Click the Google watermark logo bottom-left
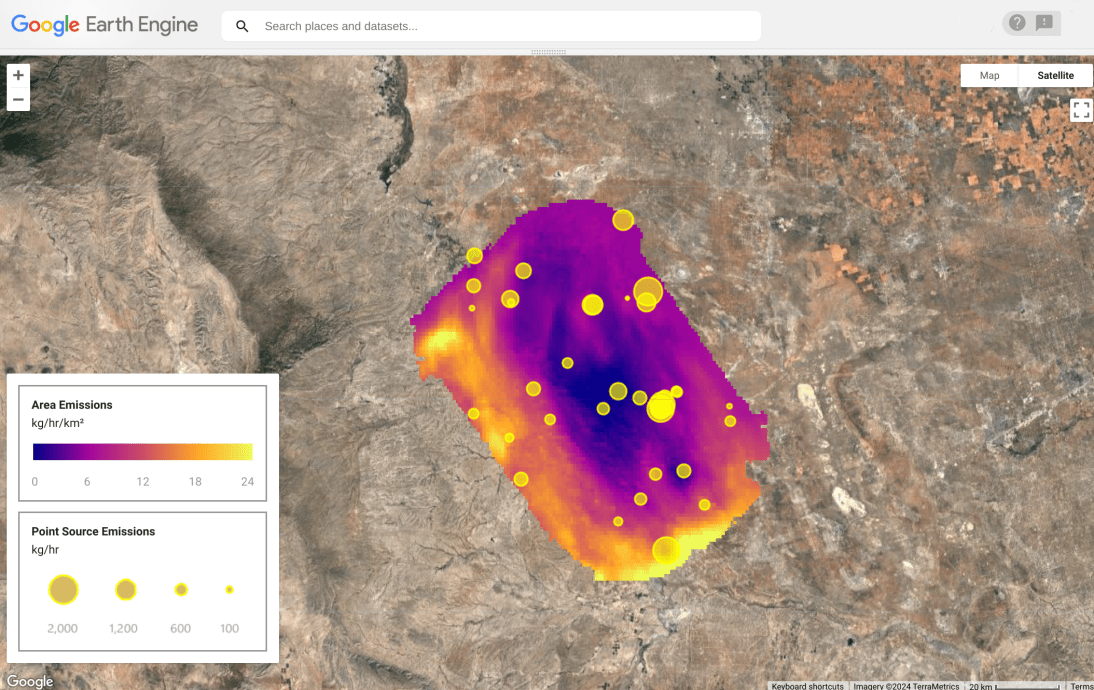 click(30, 681)
